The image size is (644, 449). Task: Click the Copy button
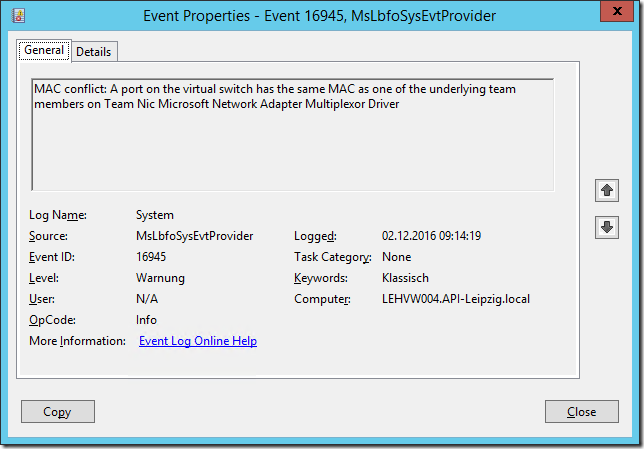tap(58, 412)
